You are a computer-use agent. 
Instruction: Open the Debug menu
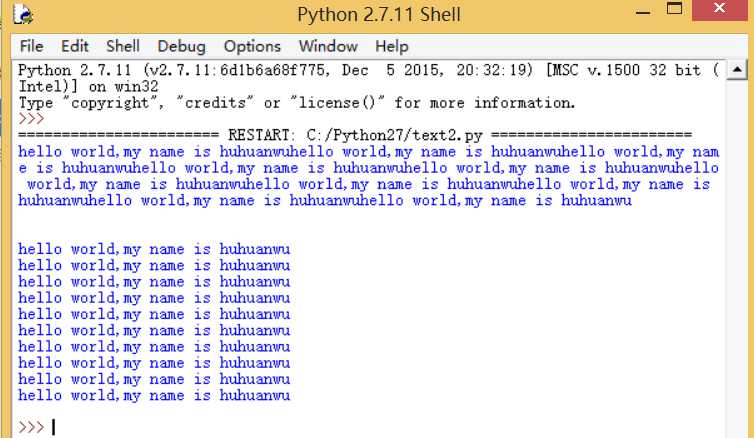point(181,47)
